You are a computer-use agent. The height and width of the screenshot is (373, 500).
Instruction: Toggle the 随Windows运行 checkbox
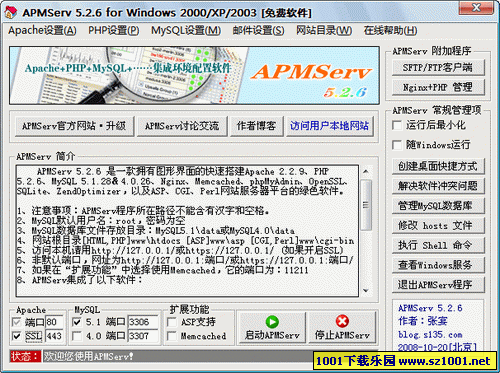(397, 145)
